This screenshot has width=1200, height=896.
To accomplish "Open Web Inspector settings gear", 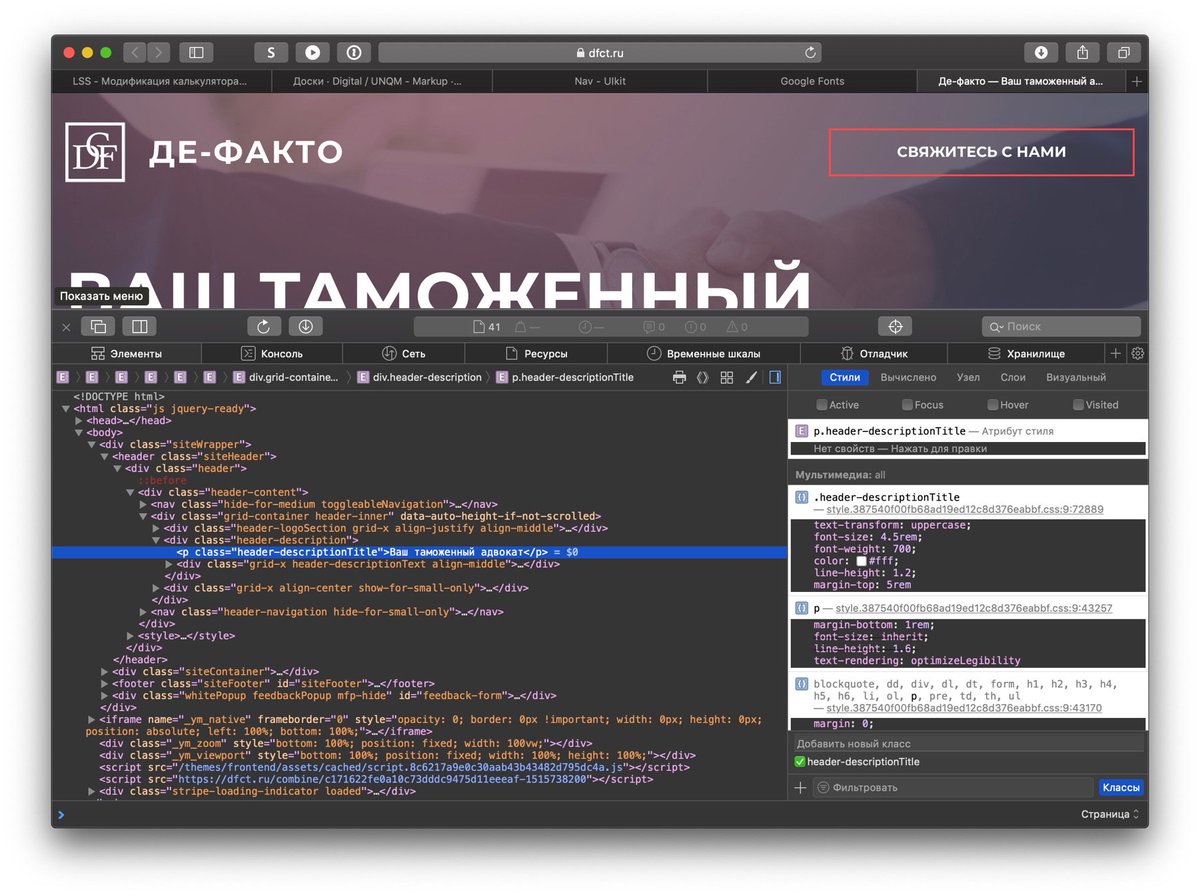I will 1137,353.
